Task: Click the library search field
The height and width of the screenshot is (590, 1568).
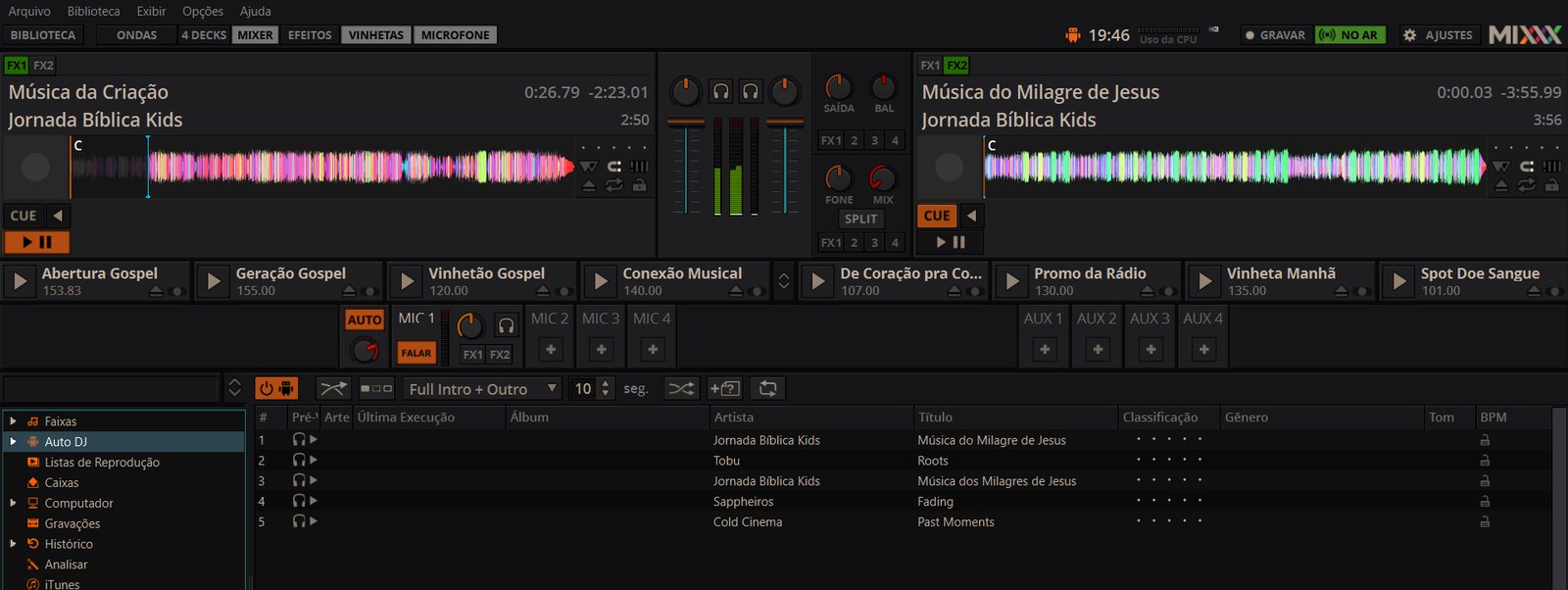Action: [x=110, y=388]
